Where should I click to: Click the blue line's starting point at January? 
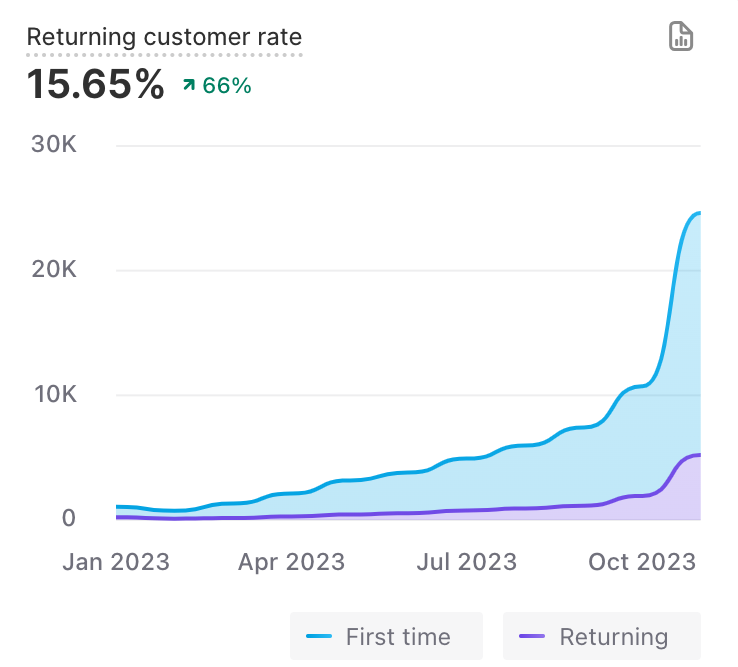coord(118,507)
